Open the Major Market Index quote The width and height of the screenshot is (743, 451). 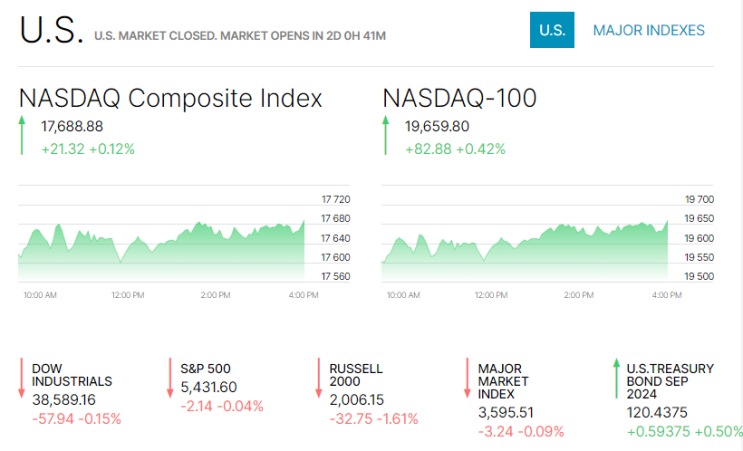pos(503,381)
